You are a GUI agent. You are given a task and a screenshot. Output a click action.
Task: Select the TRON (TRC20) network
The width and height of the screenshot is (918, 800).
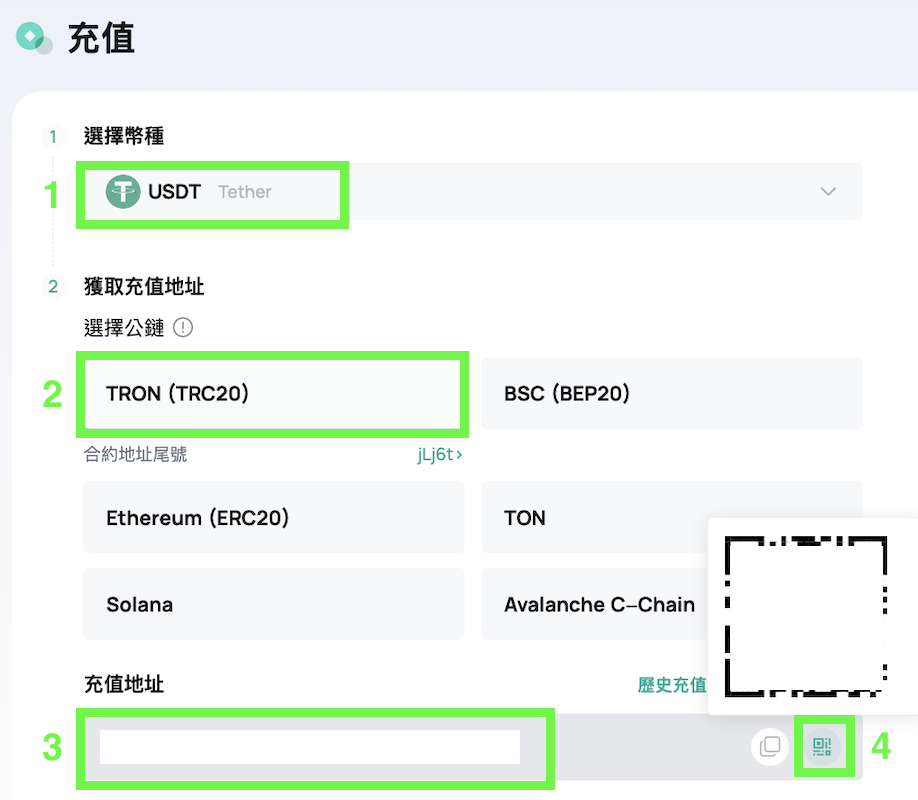click(x=272, y=394)
